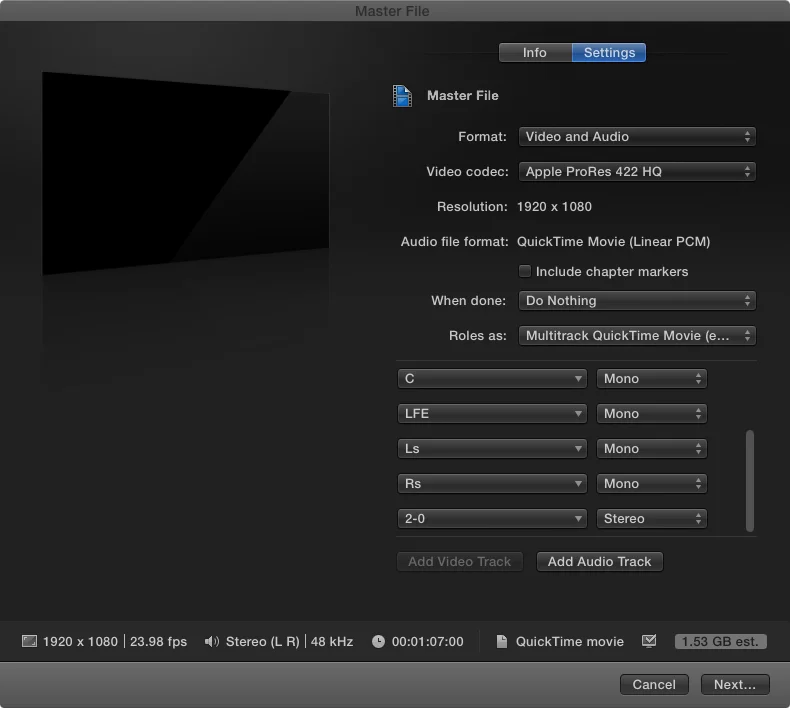The height and width of the screenshot is (708, 790).
Task: Click the 1920 x 1080 resolution value
Action: point(554,207)
